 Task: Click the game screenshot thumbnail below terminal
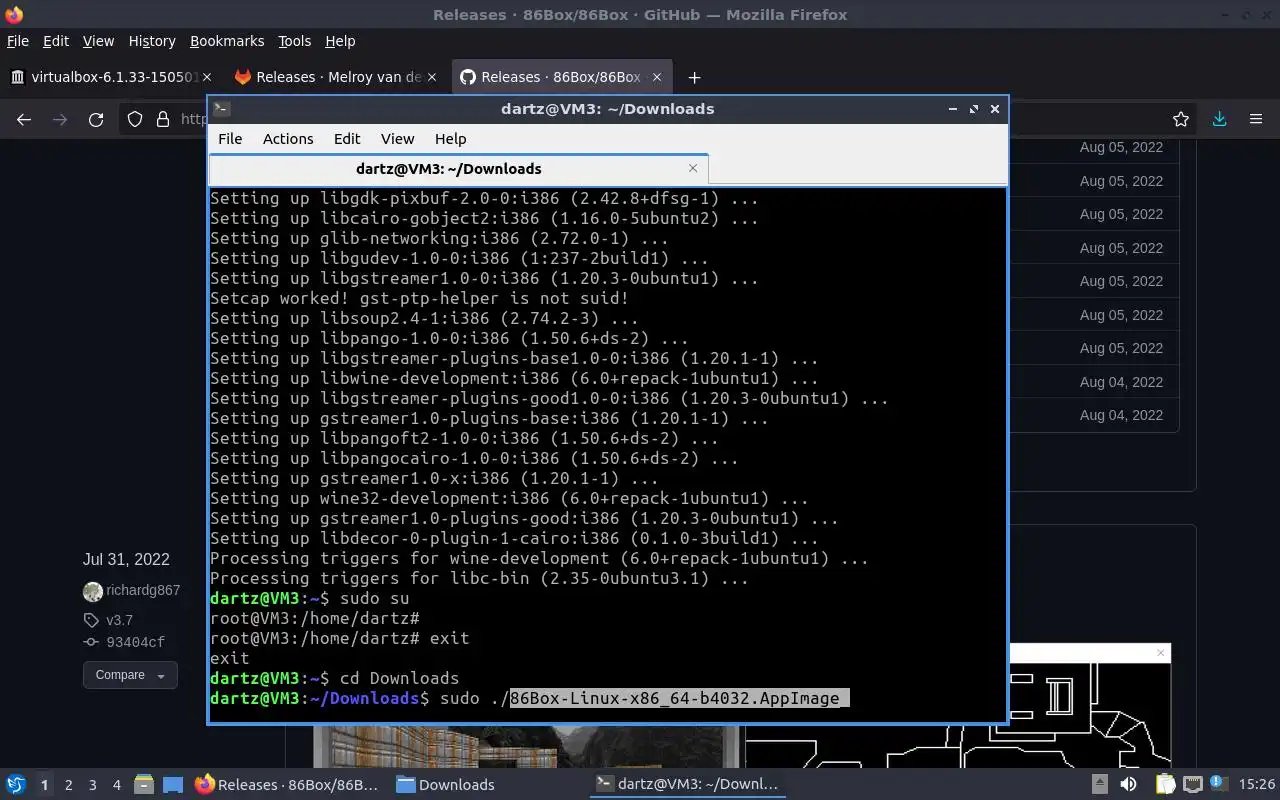click(x=525, y=746)
